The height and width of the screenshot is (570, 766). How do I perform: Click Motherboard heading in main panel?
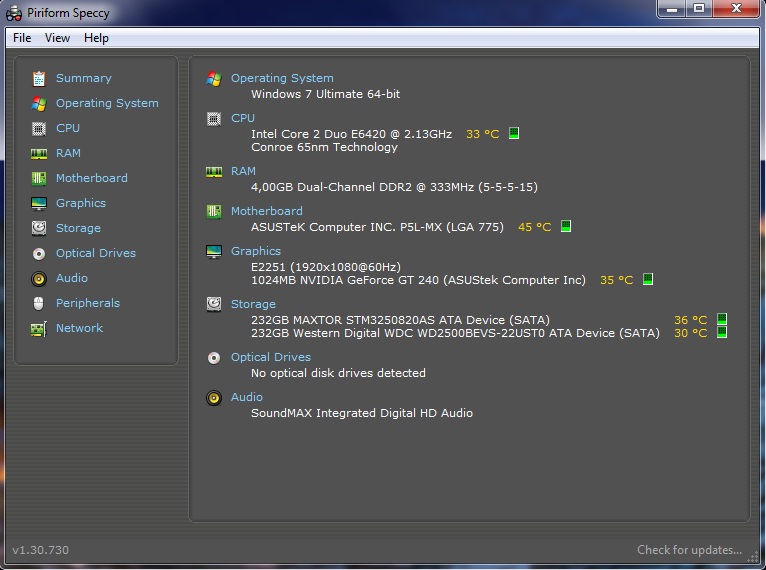(267, 211)
